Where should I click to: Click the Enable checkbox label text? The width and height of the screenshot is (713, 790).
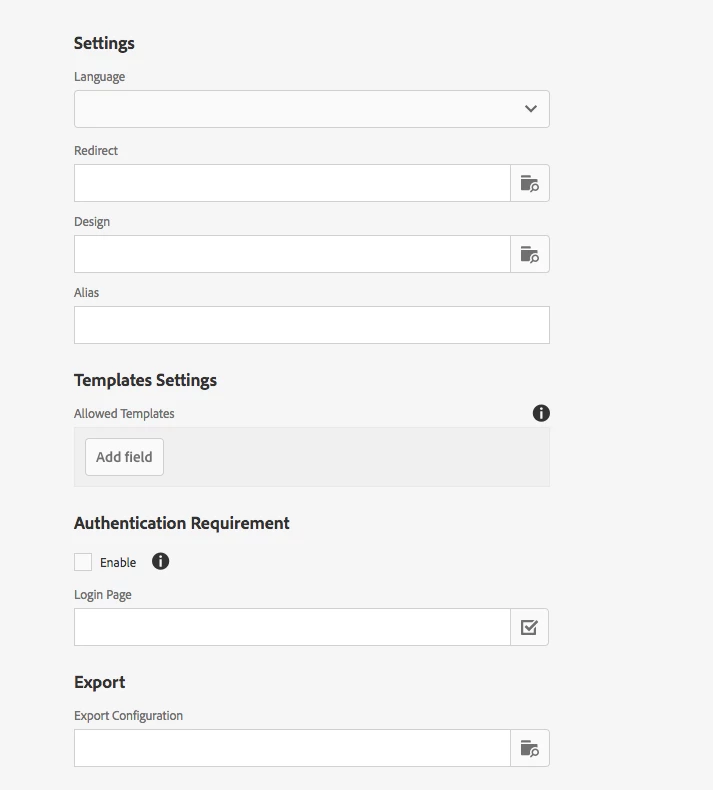(x=118, y=562)
